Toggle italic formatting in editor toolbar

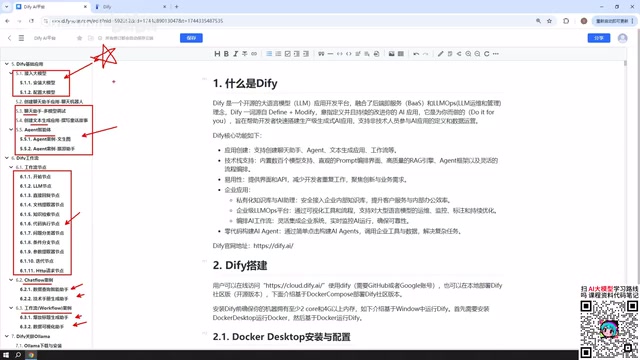[236, 54]
